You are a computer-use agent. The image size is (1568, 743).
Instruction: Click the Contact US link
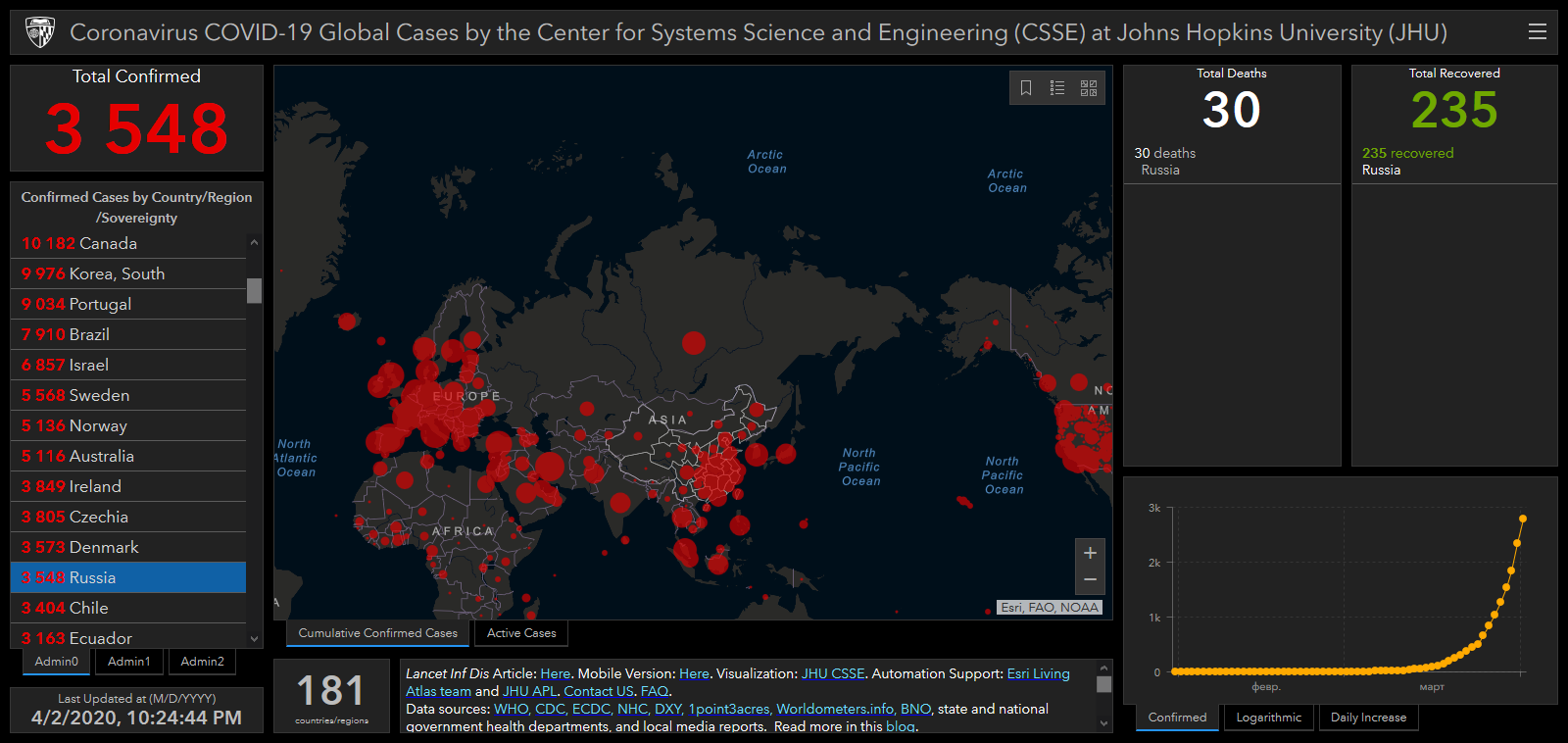click(599, 691)
